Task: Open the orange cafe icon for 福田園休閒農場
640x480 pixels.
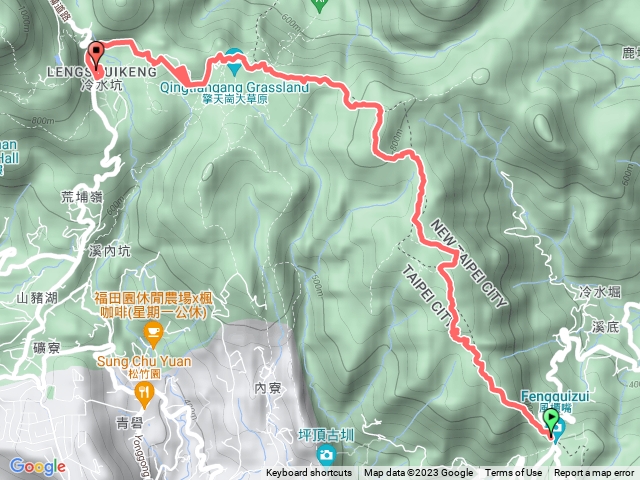Action: (x=153, y=336)
